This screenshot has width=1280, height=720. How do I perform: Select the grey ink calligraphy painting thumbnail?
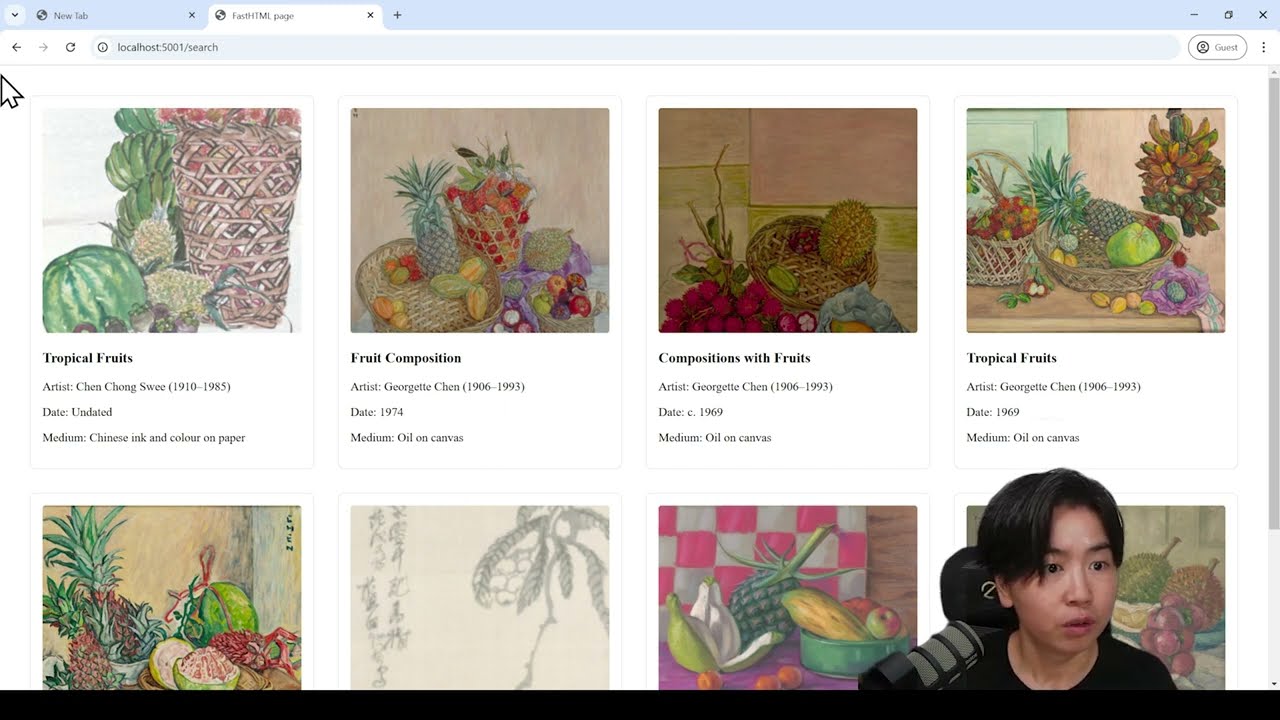pos(480,597)
